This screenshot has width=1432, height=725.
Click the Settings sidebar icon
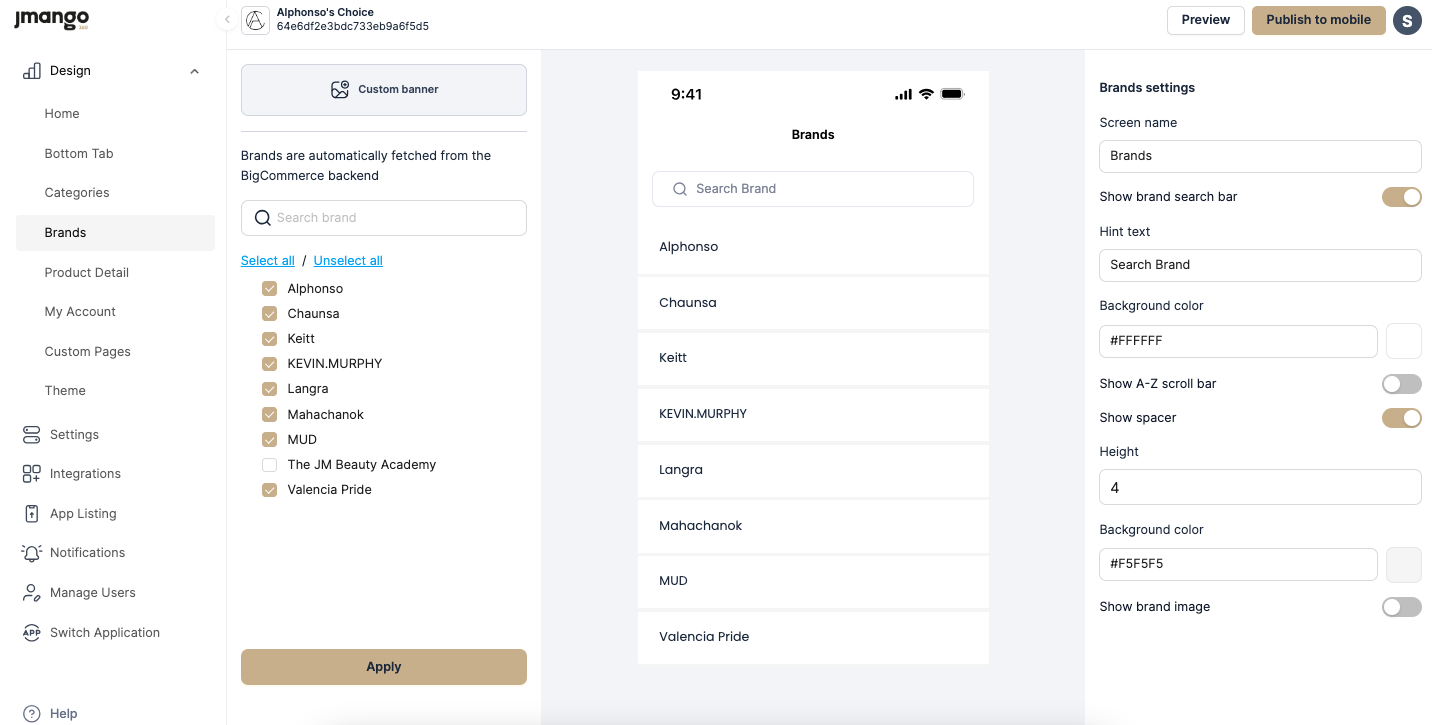(x=31, y=434)
